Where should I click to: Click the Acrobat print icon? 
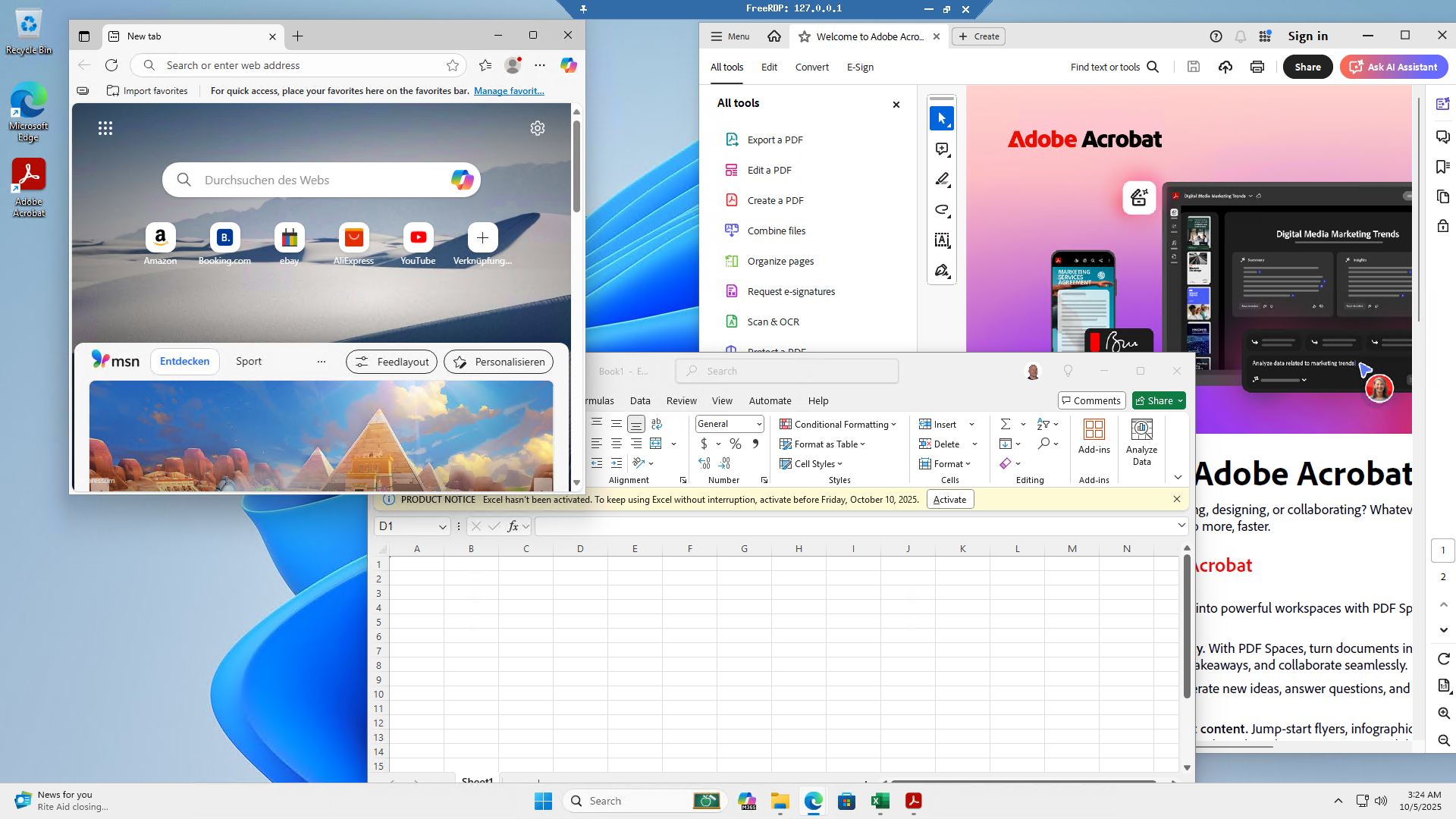click(1257, 67)
